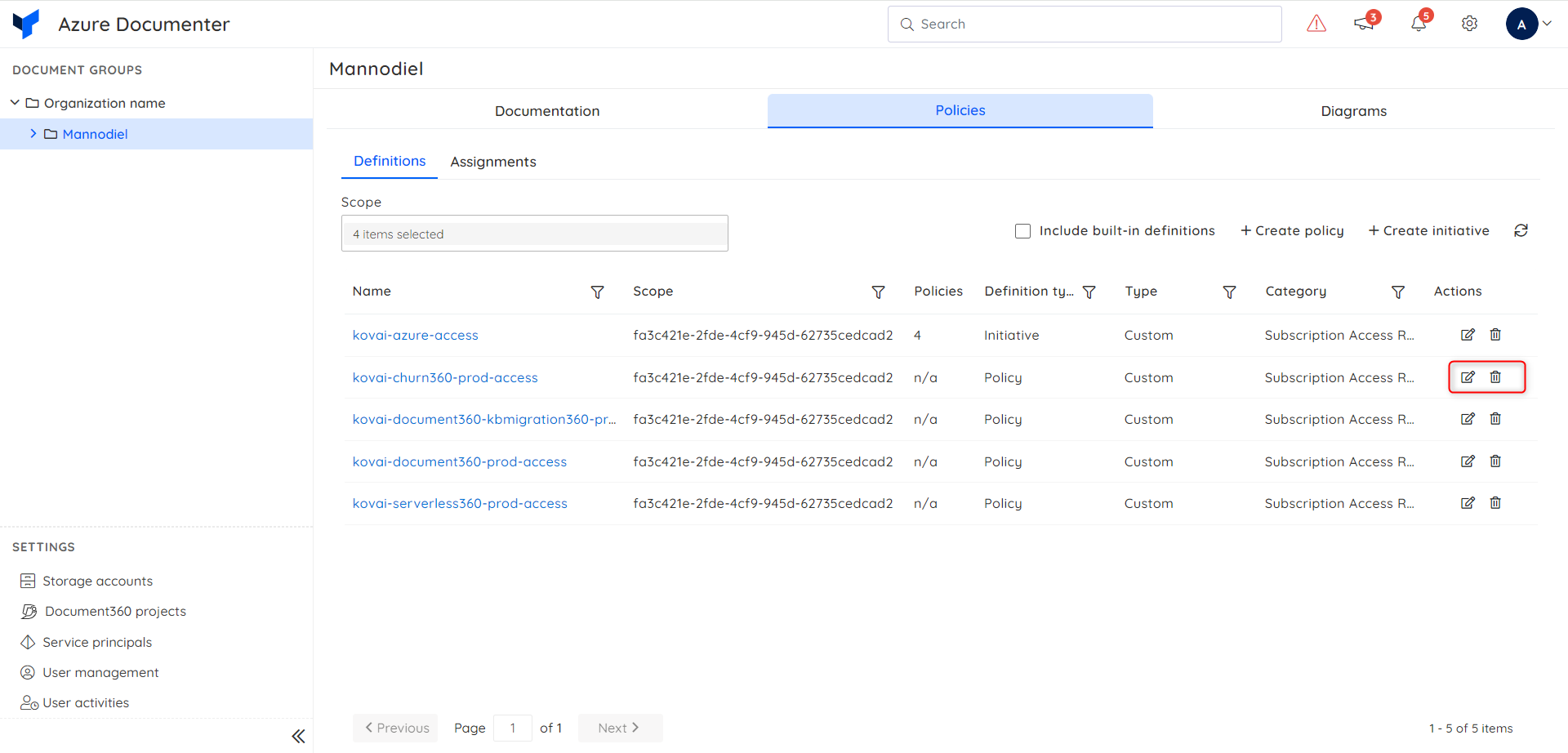Click the Previous page button

[x=396, y=728]
